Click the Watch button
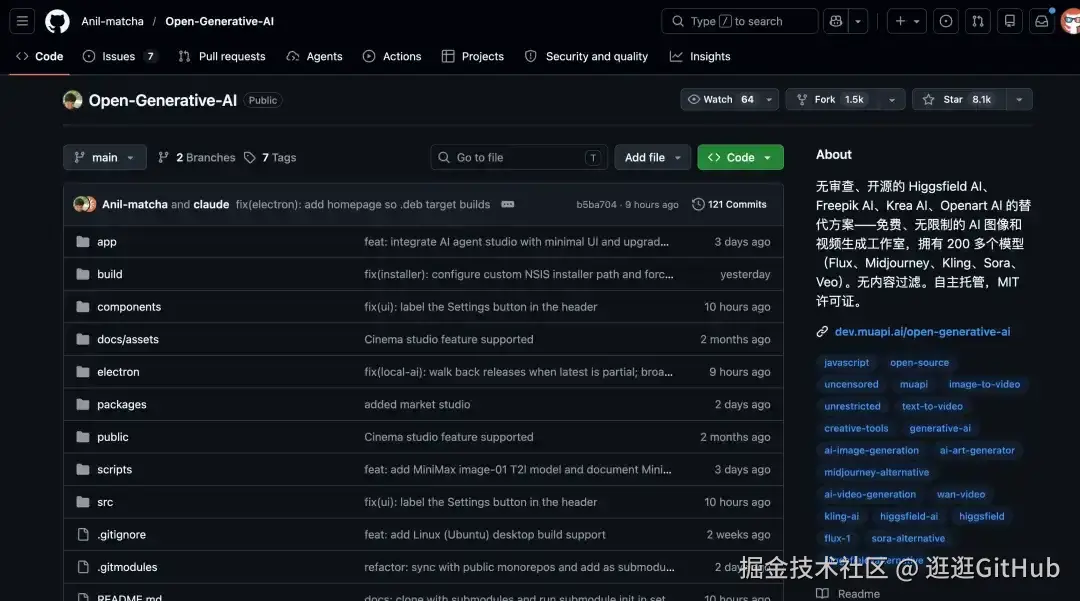 720,100
